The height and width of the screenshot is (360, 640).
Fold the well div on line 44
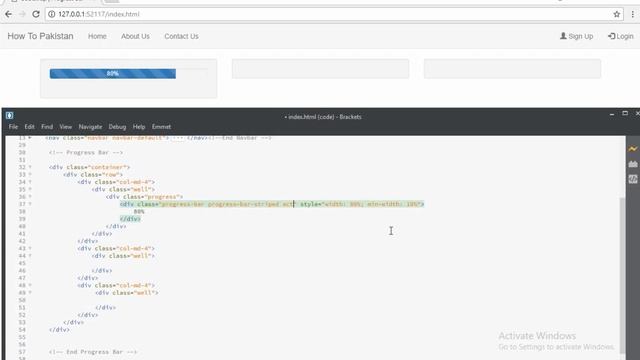point(30,256)
